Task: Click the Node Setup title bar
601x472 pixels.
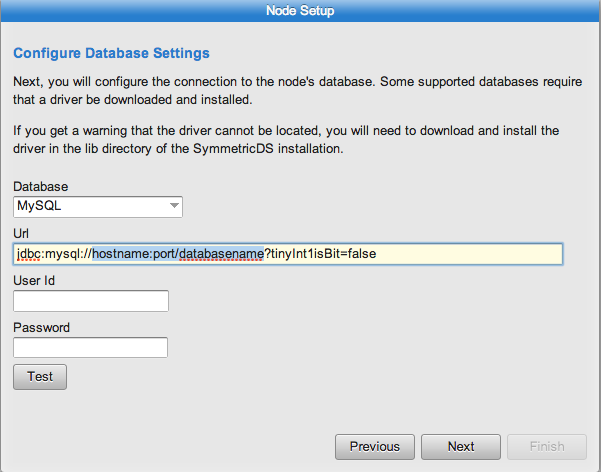Action: (300, 11)
